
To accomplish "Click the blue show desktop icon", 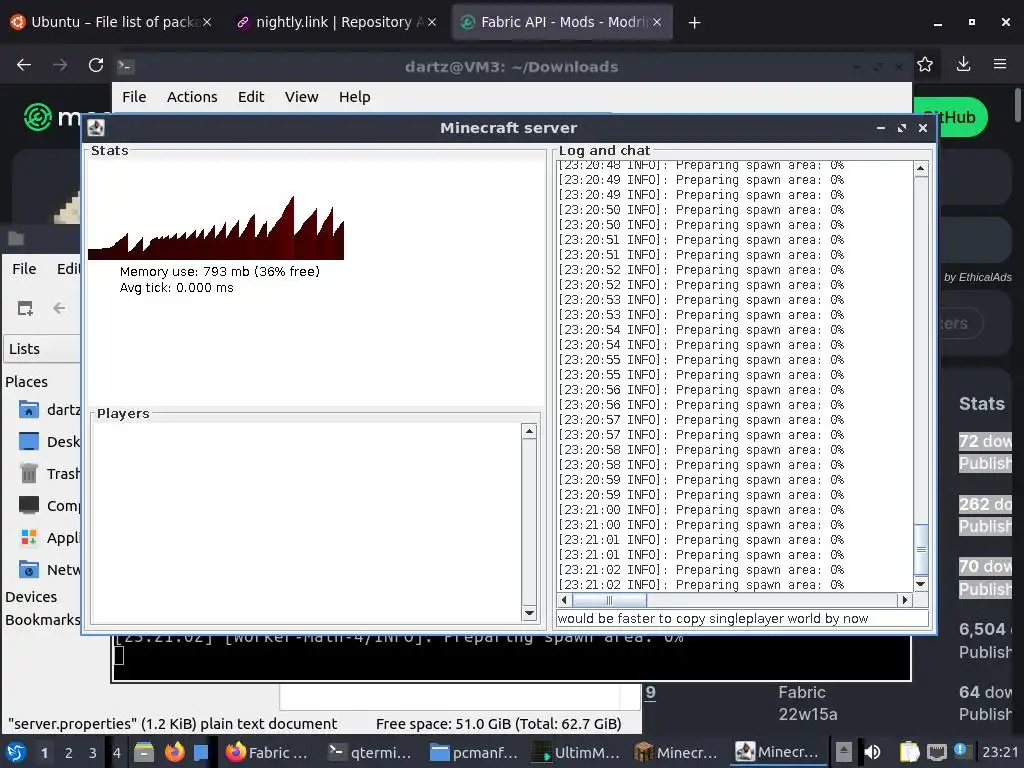I will (201, 752).
